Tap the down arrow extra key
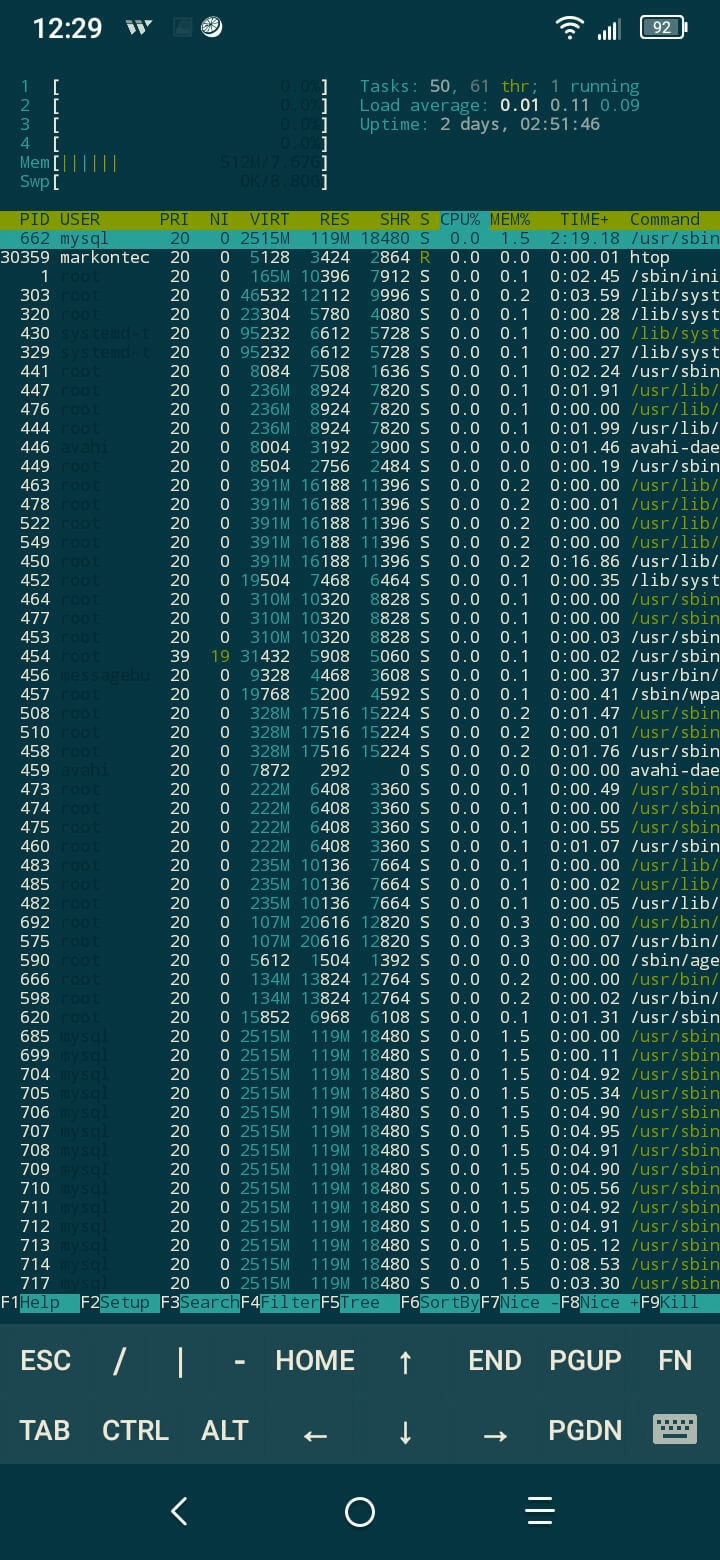 point(405,1432)
